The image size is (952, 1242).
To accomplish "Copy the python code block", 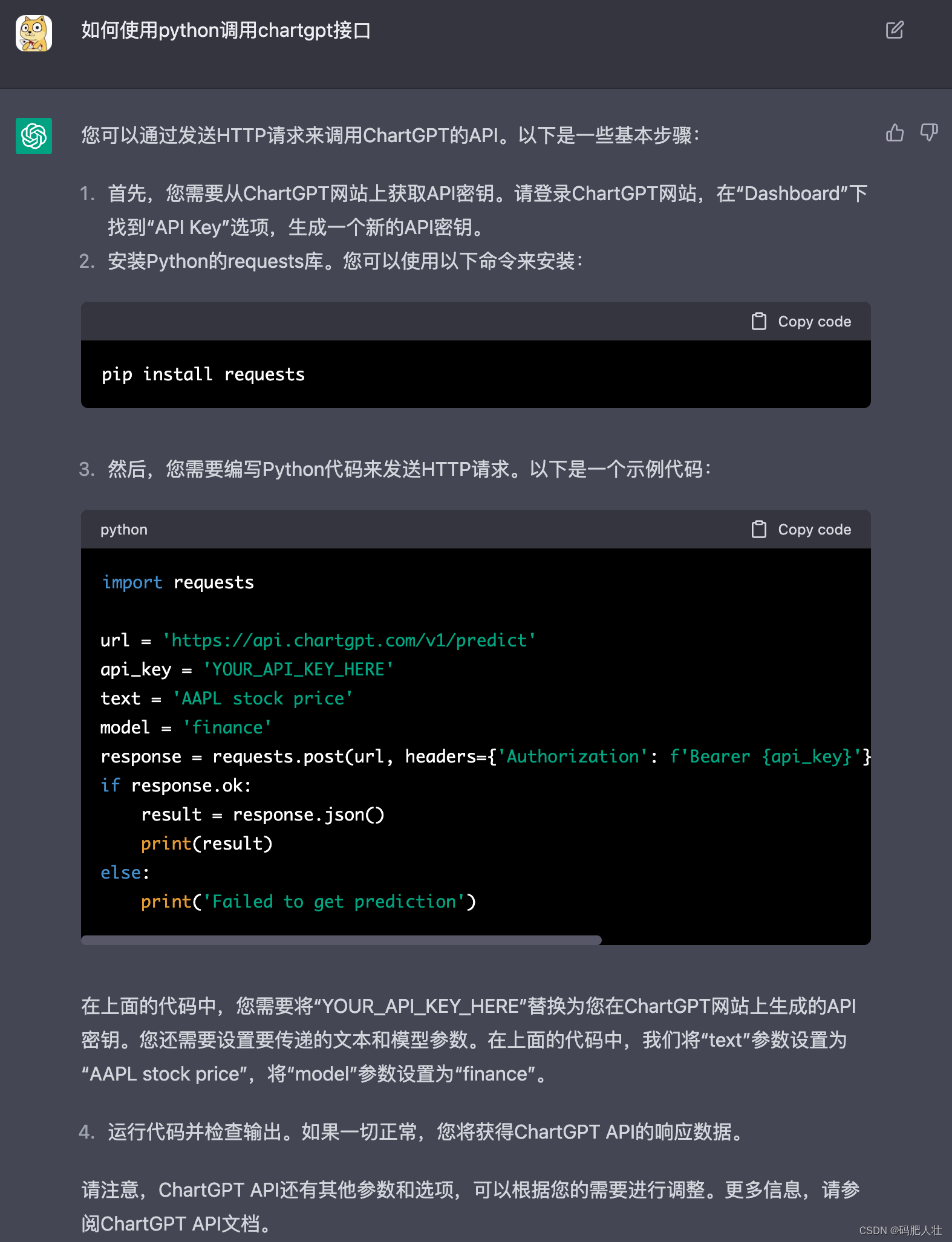I will 801,530.
